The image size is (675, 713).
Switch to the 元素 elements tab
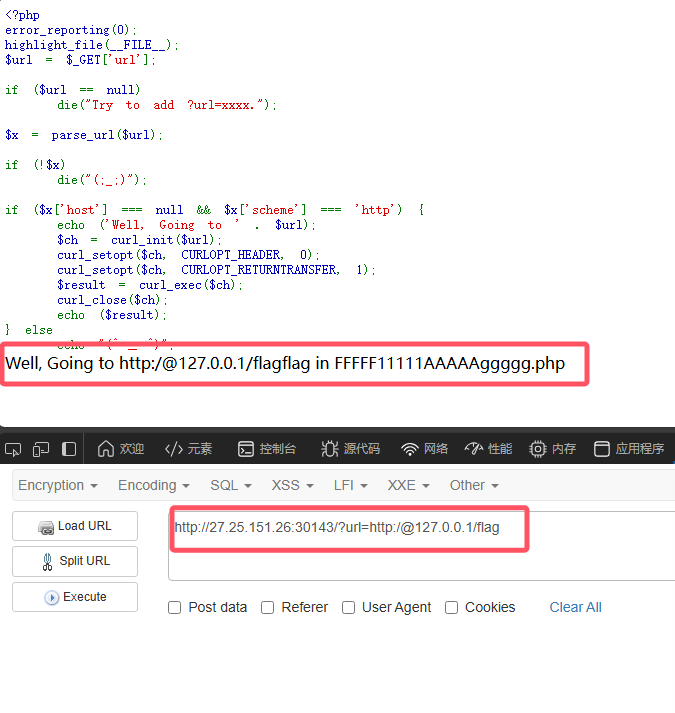coord(188,449)
